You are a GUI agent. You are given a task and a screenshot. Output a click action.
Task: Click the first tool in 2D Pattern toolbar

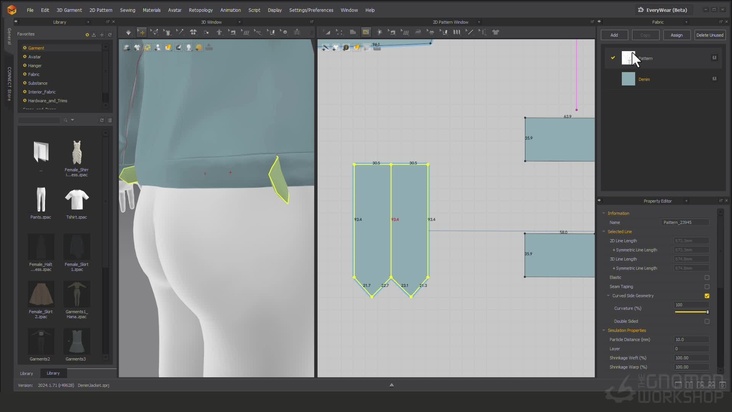[327, 32]
